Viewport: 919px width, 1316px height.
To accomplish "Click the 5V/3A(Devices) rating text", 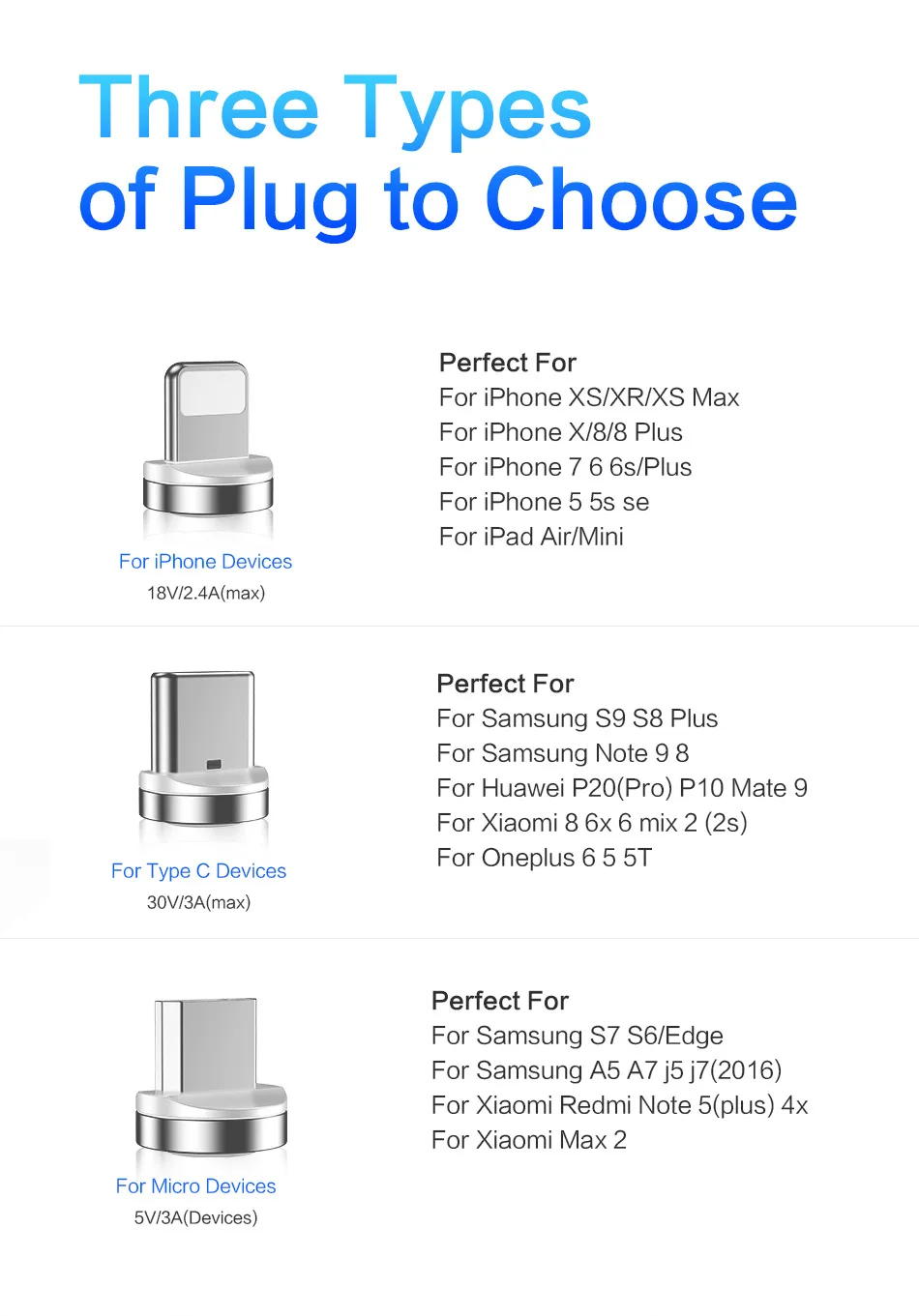I will point(196,1217).
